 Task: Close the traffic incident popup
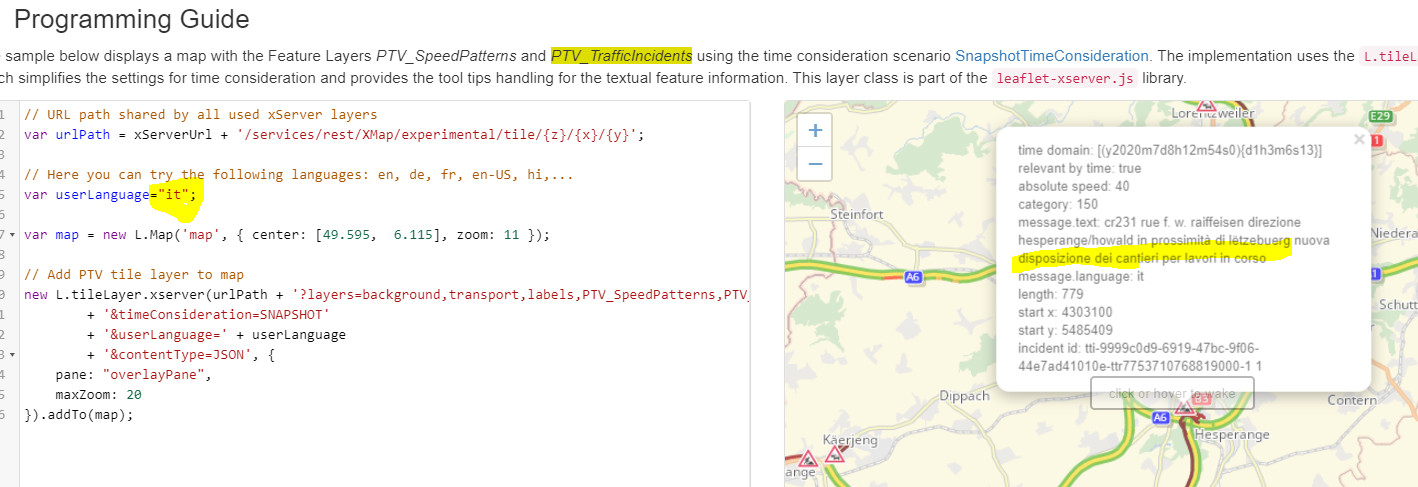[x=1358, y=141]
